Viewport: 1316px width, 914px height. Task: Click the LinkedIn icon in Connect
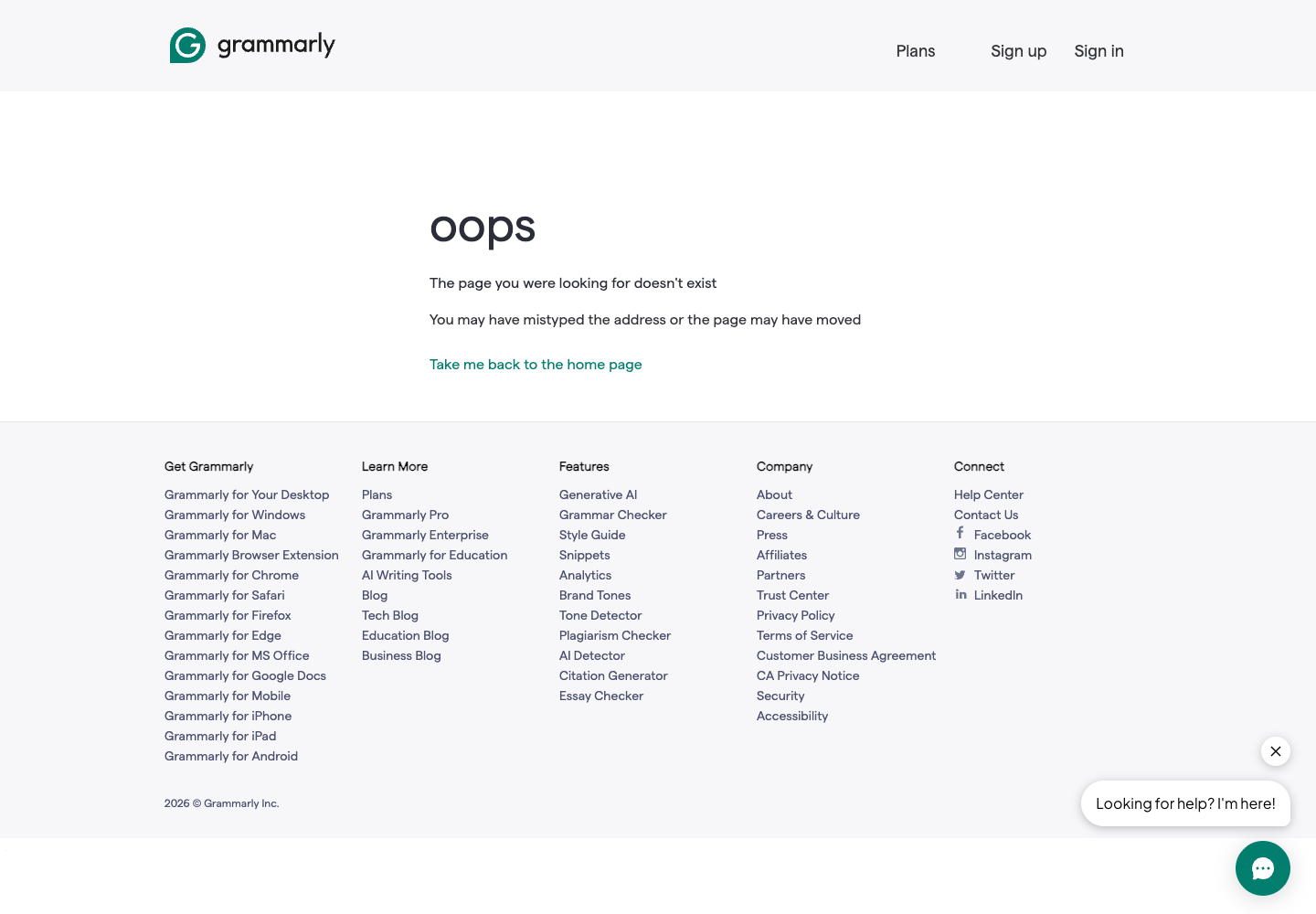click(960, 594)
